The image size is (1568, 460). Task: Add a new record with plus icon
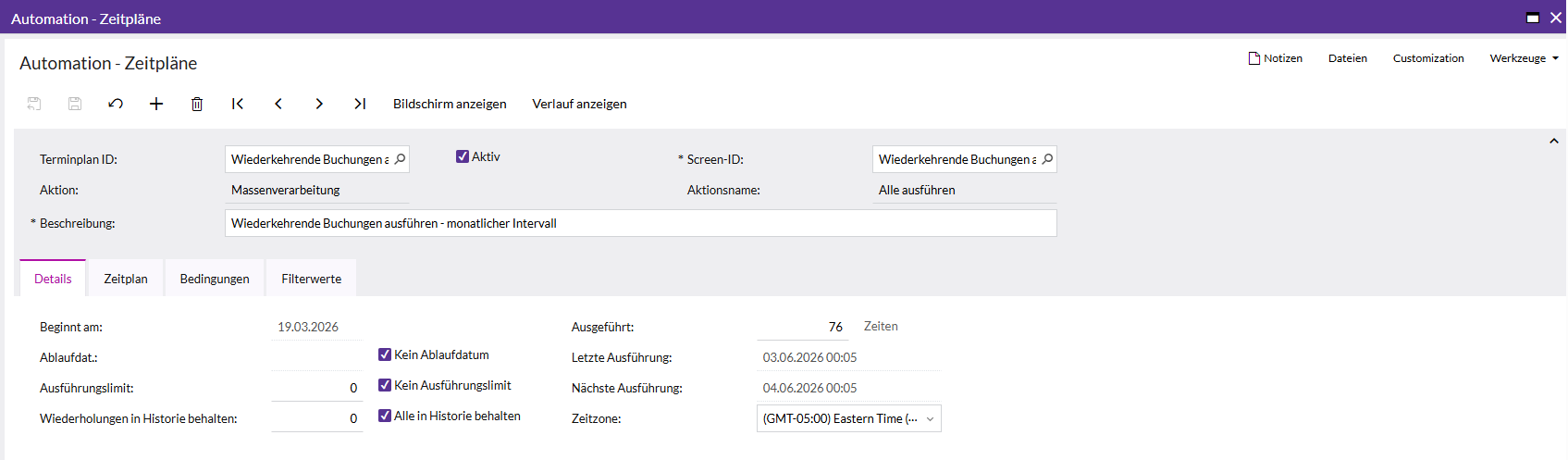(156, 104)
